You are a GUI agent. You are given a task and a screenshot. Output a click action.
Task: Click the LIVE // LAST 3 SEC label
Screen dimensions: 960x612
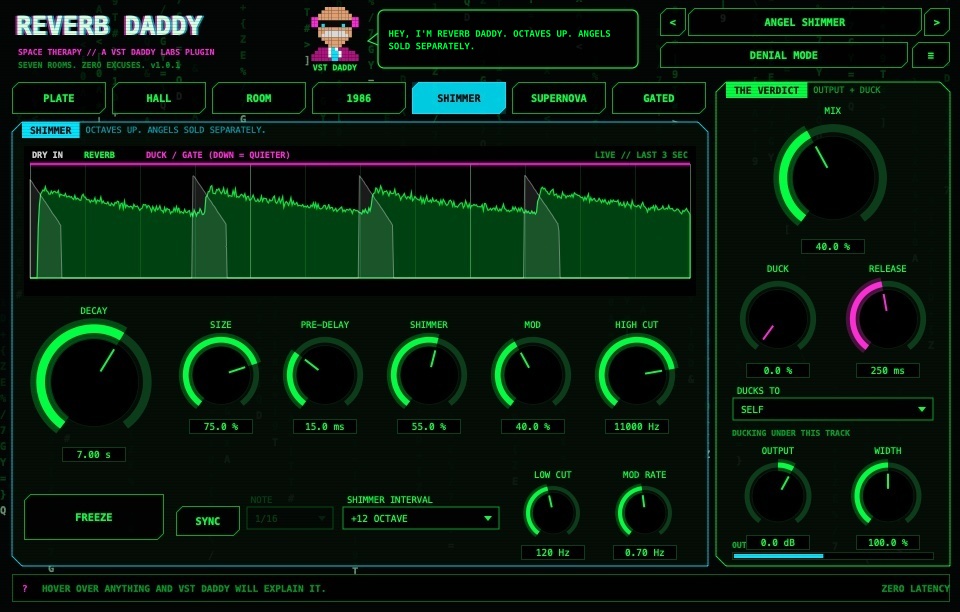pos(641,155)
